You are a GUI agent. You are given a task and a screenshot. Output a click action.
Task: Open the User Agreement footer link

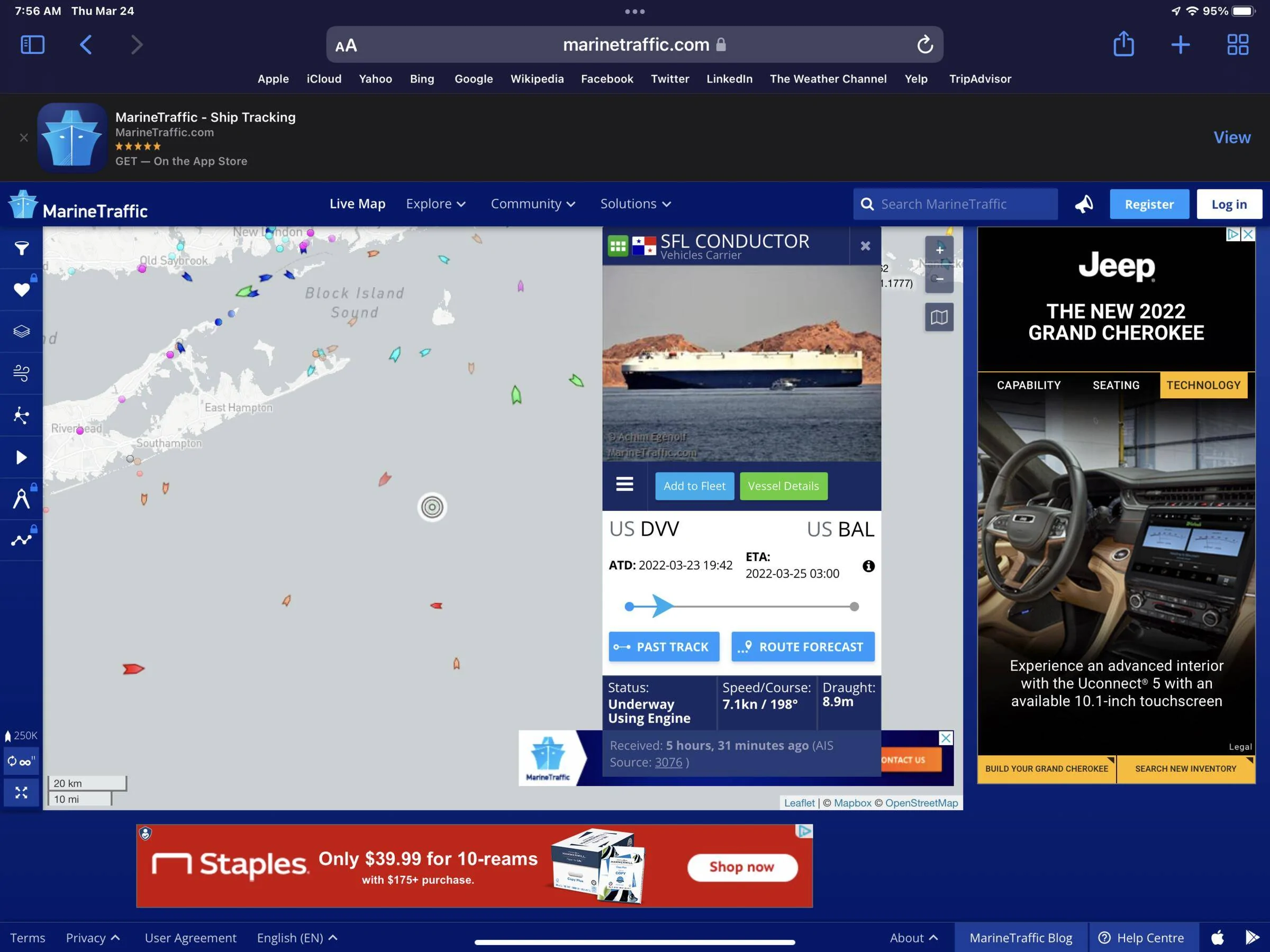coord(190,937)
